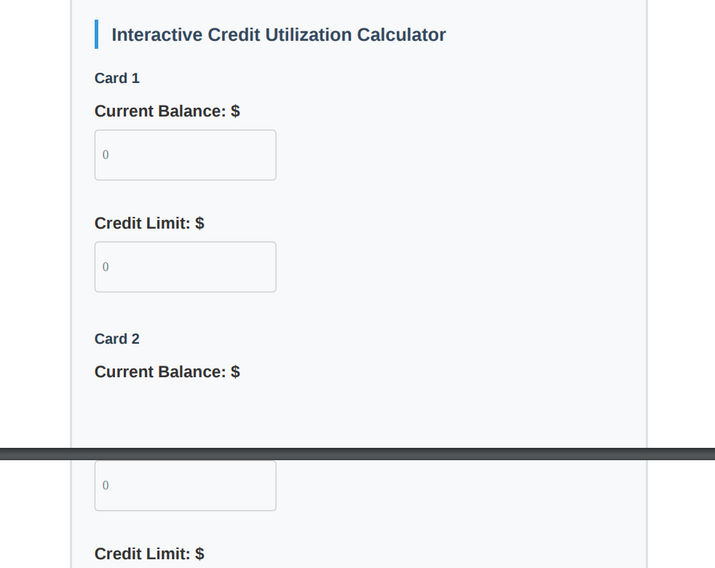Click the dollar sign in Card 1's Current Balance label
The height and width of the screenshot is (568, 715).
(x=235, y=111)
